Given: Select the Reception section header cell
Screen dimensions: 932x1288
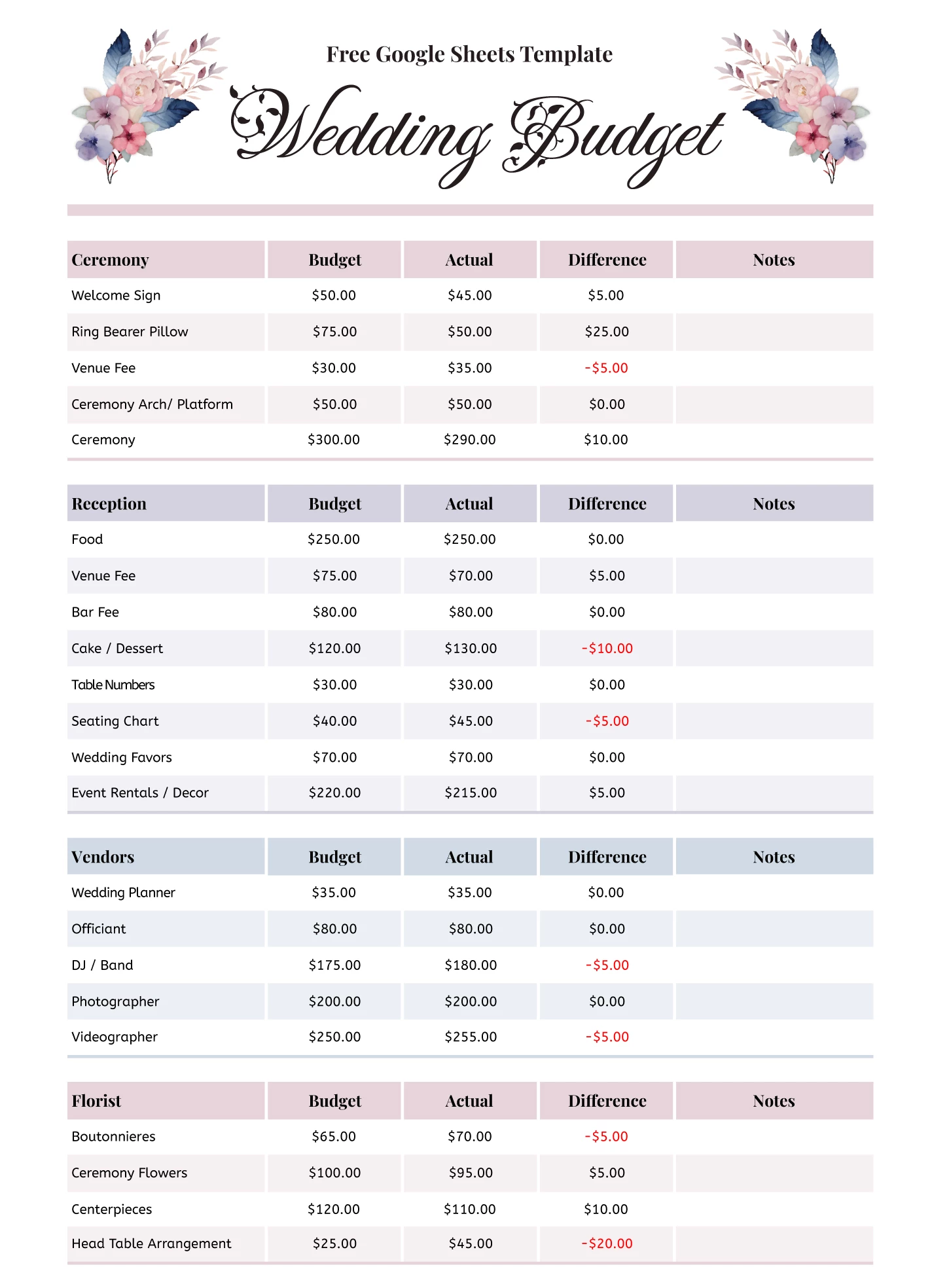Looking at the screenshot, I should point(166,503).
